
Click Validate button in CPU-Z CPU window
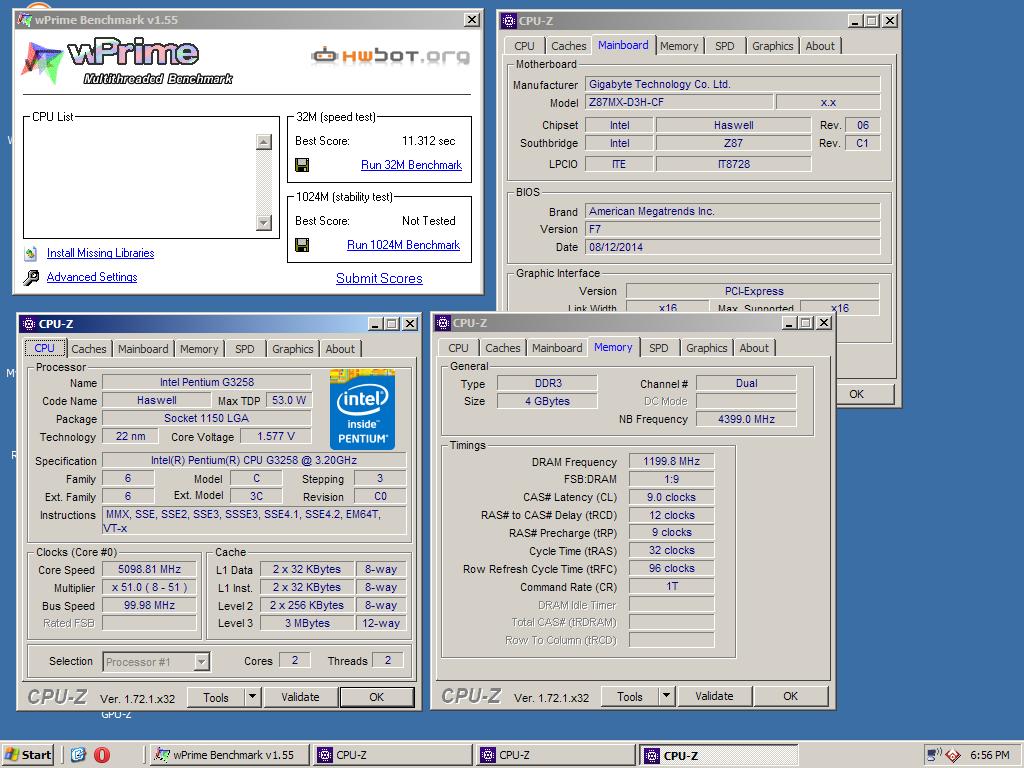[x=300, y=697]
